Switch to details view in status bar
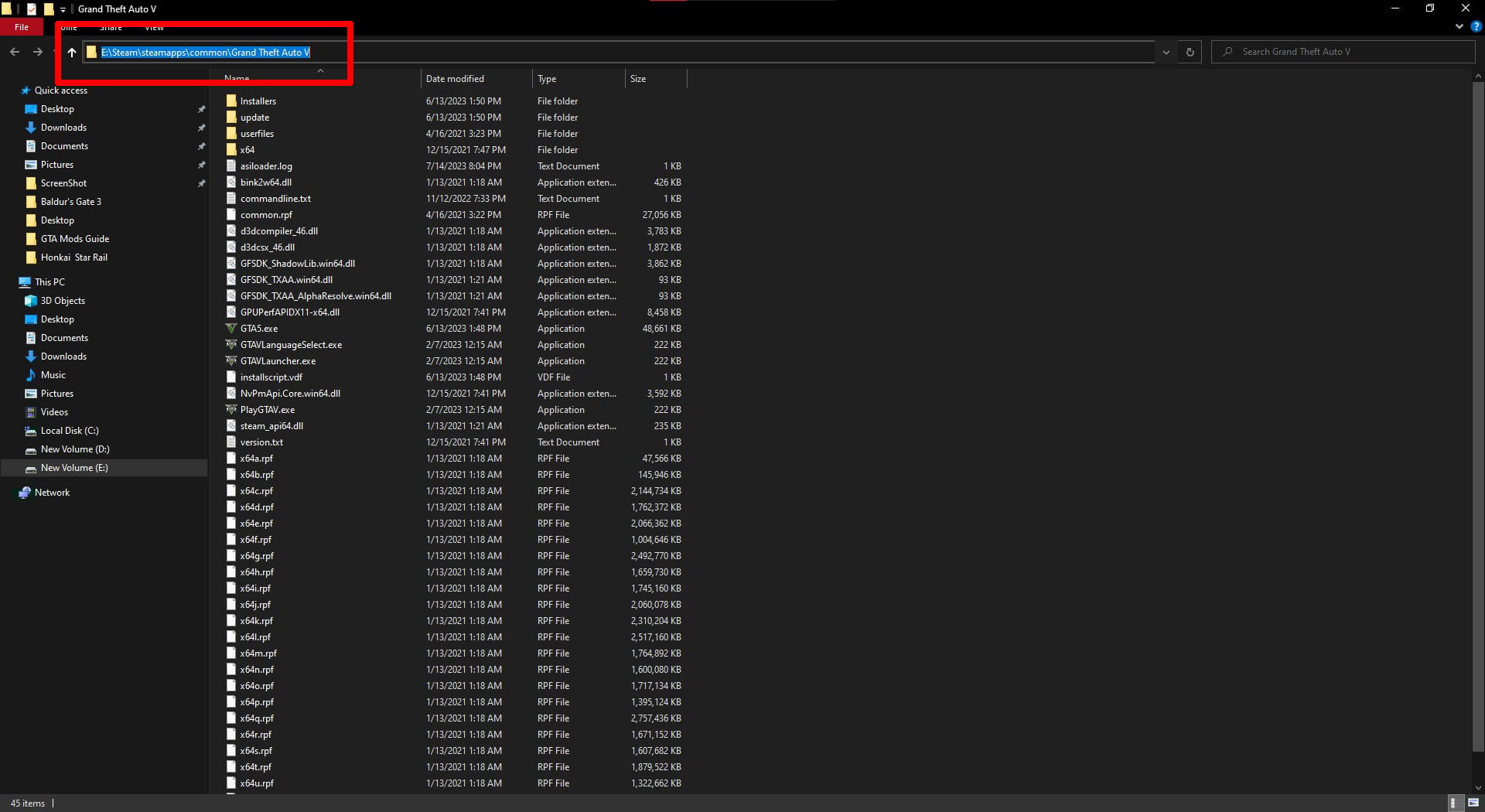 point(1453,803)
